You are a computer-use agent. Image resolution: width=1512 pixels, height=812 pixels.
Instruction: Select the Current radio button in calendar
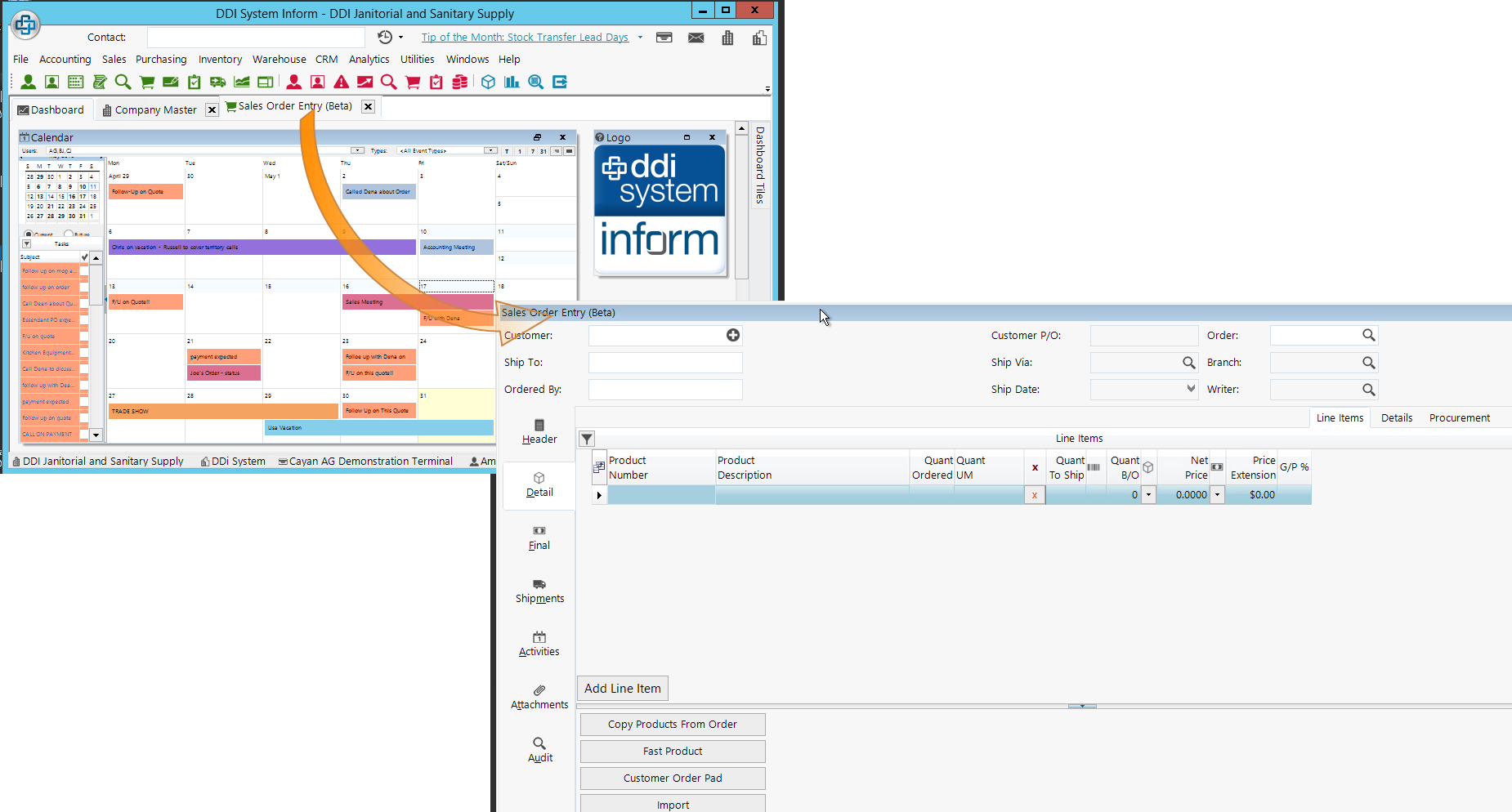tap(29, 234)
